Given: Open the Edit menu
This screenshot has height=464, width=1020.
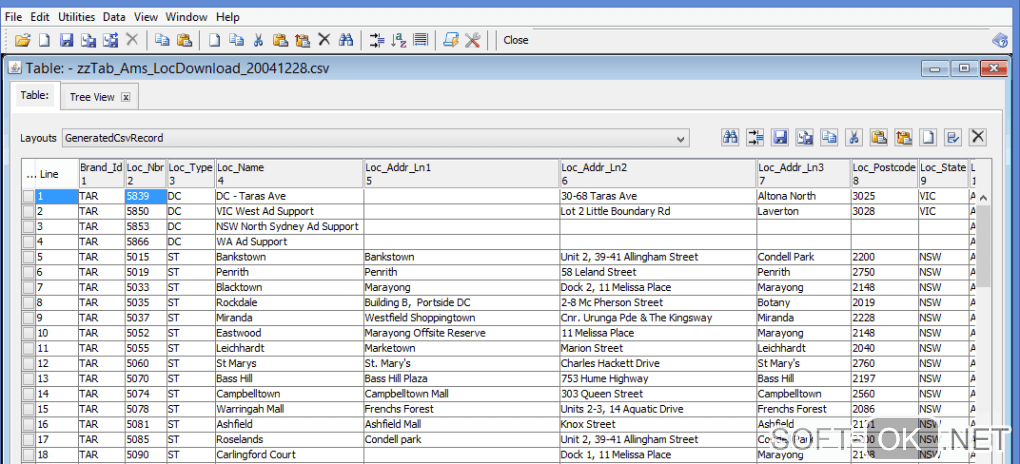Looking at the screenshot, I should click(39, 17).
